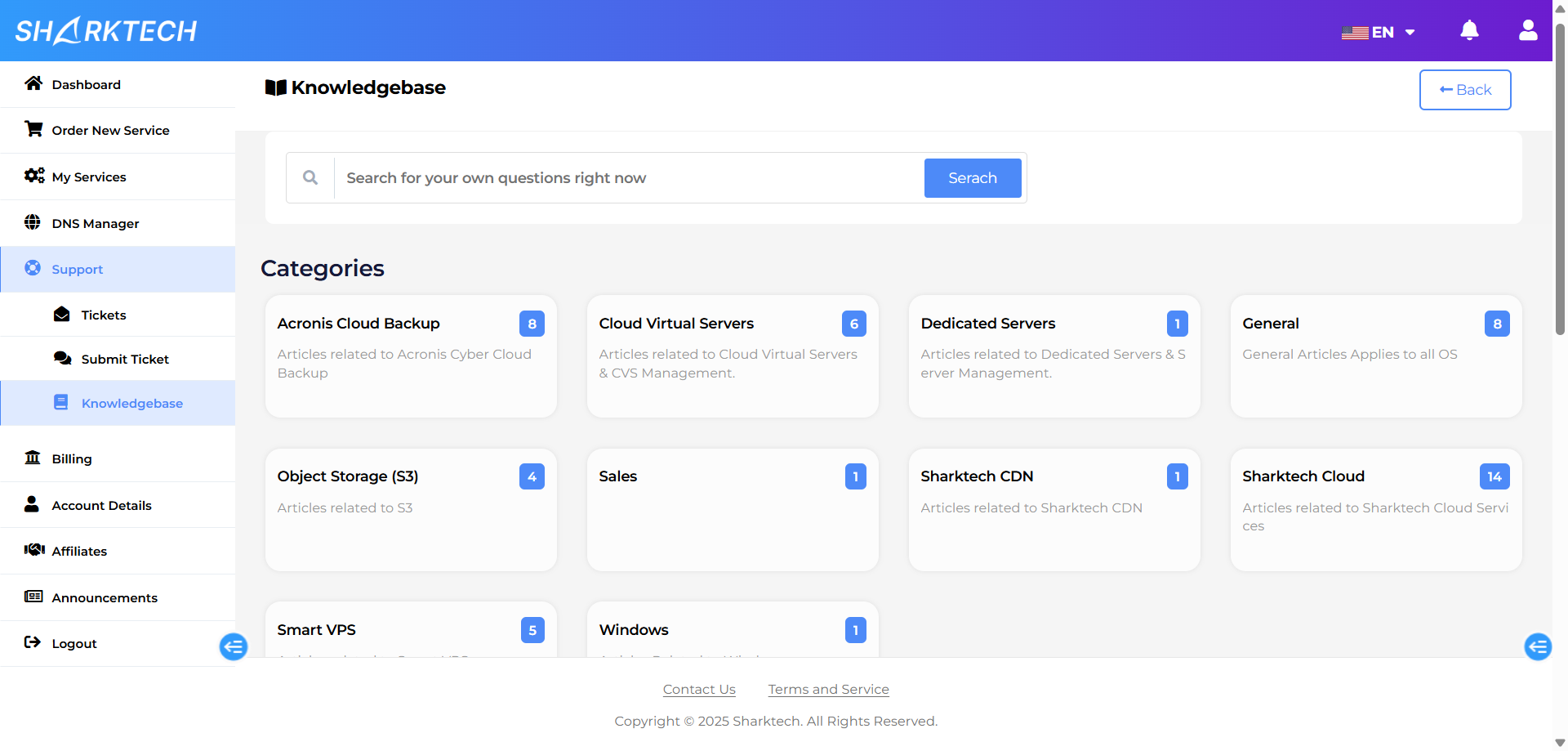
Task: Click Dashboard home icon
Action: pos(33,83)
